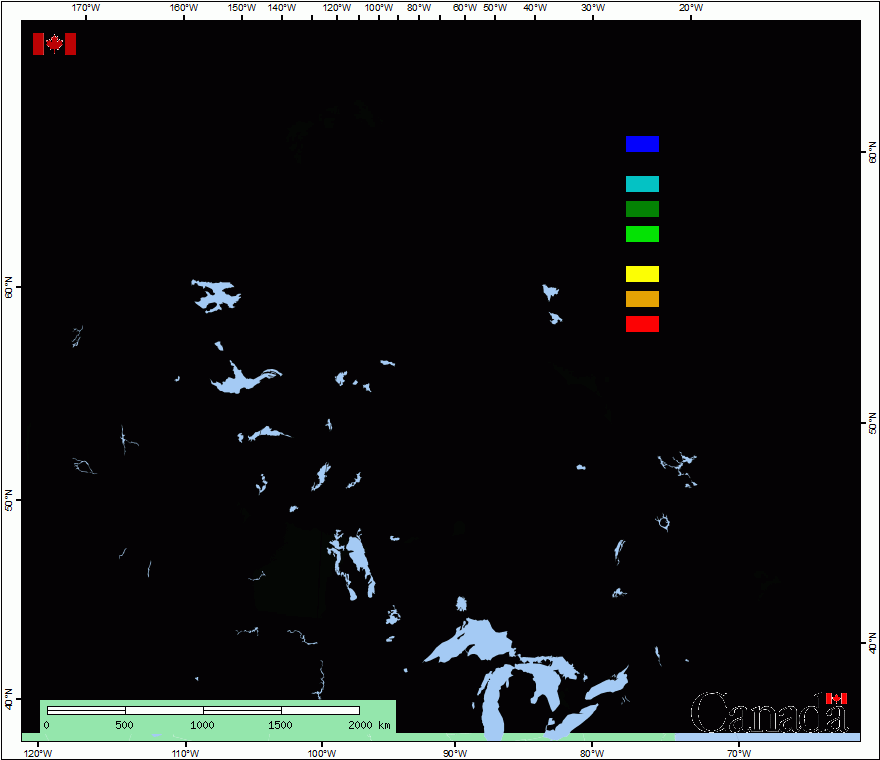Click the 20°W label on top axis
The image size is (880, 760).
[690, 8]
